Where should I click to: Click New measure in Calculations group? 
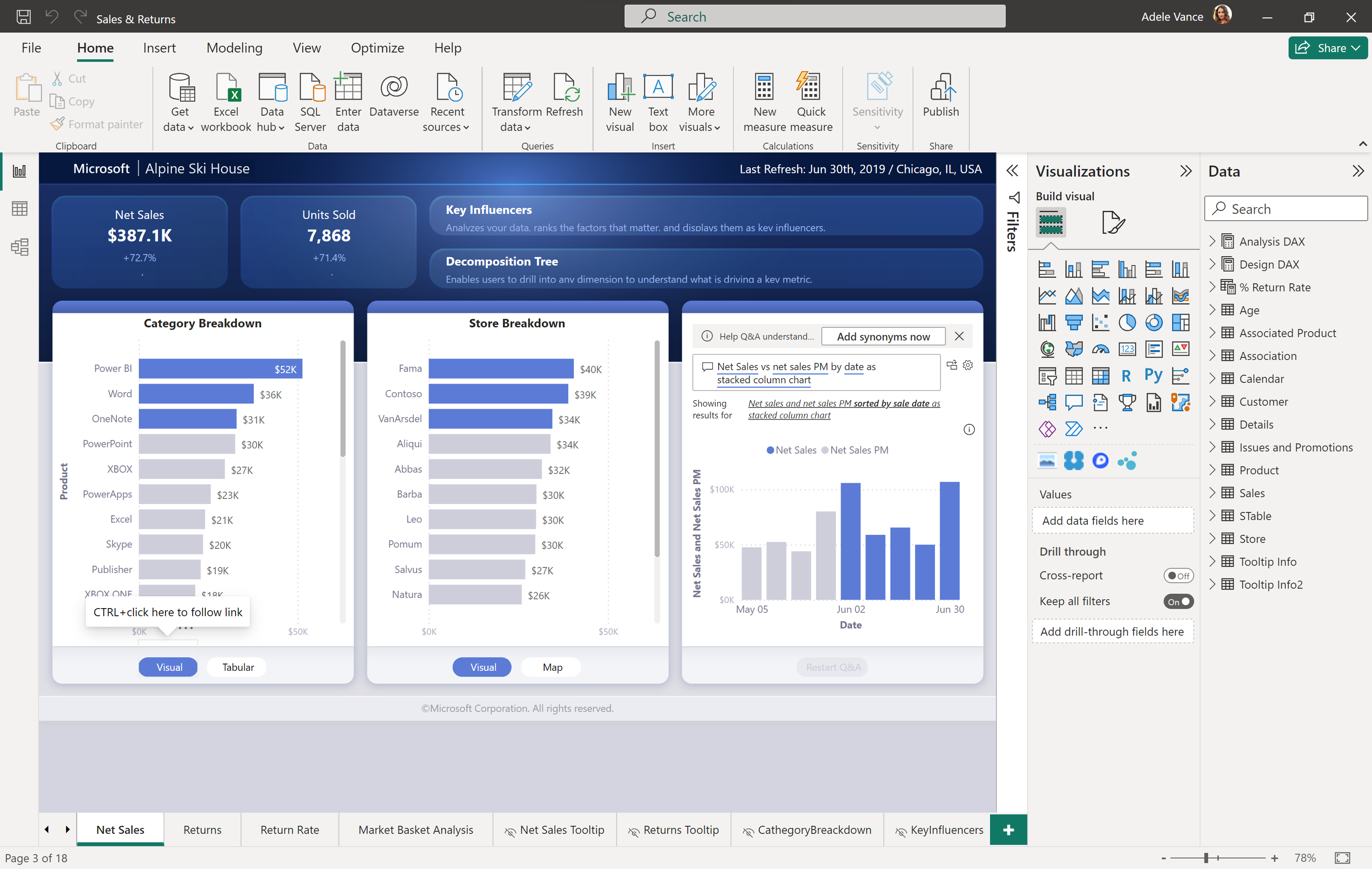764,103
